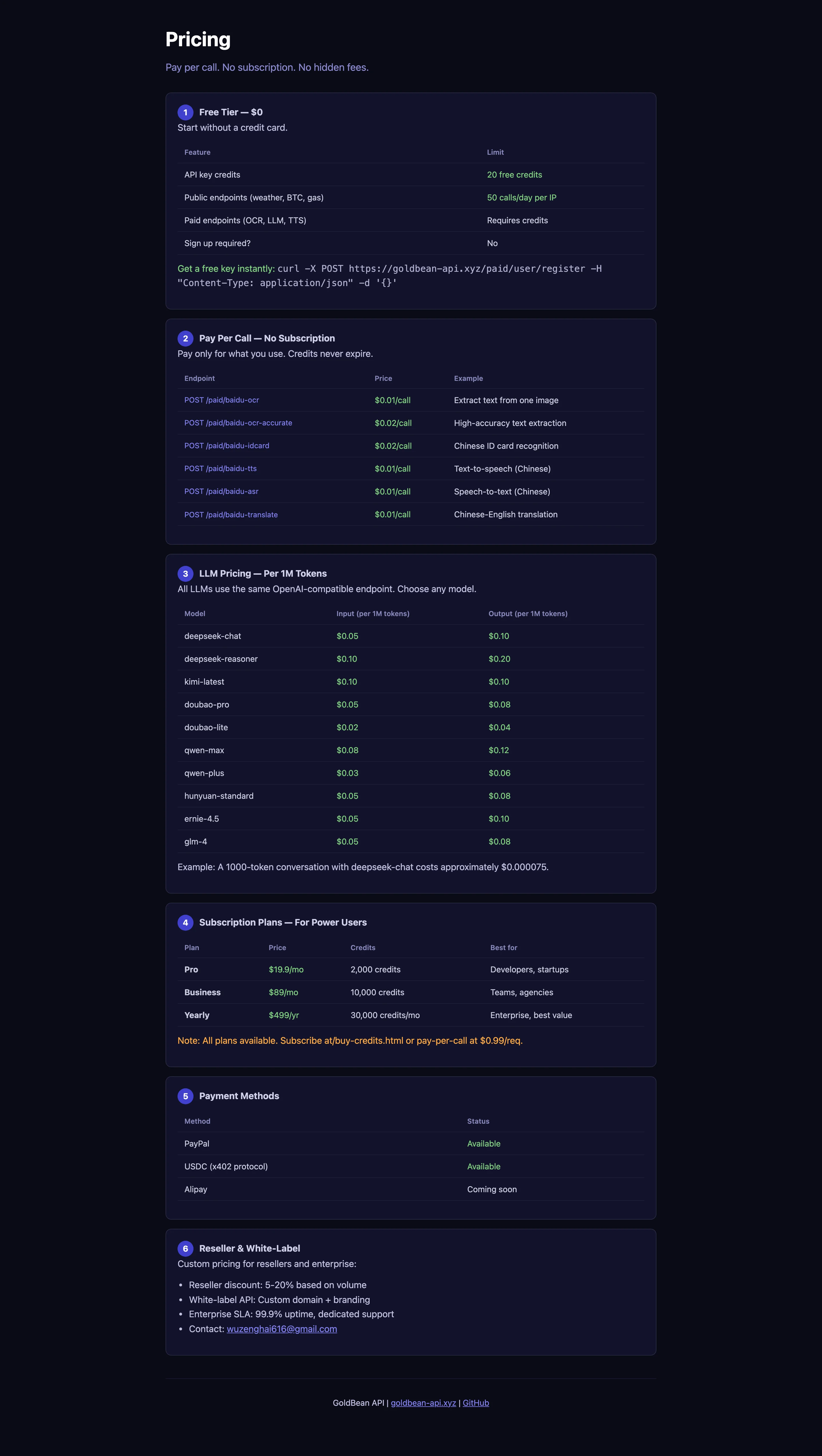822x1456 pixels.
Task: Click the curl register command text
Action: coord(390,276)
